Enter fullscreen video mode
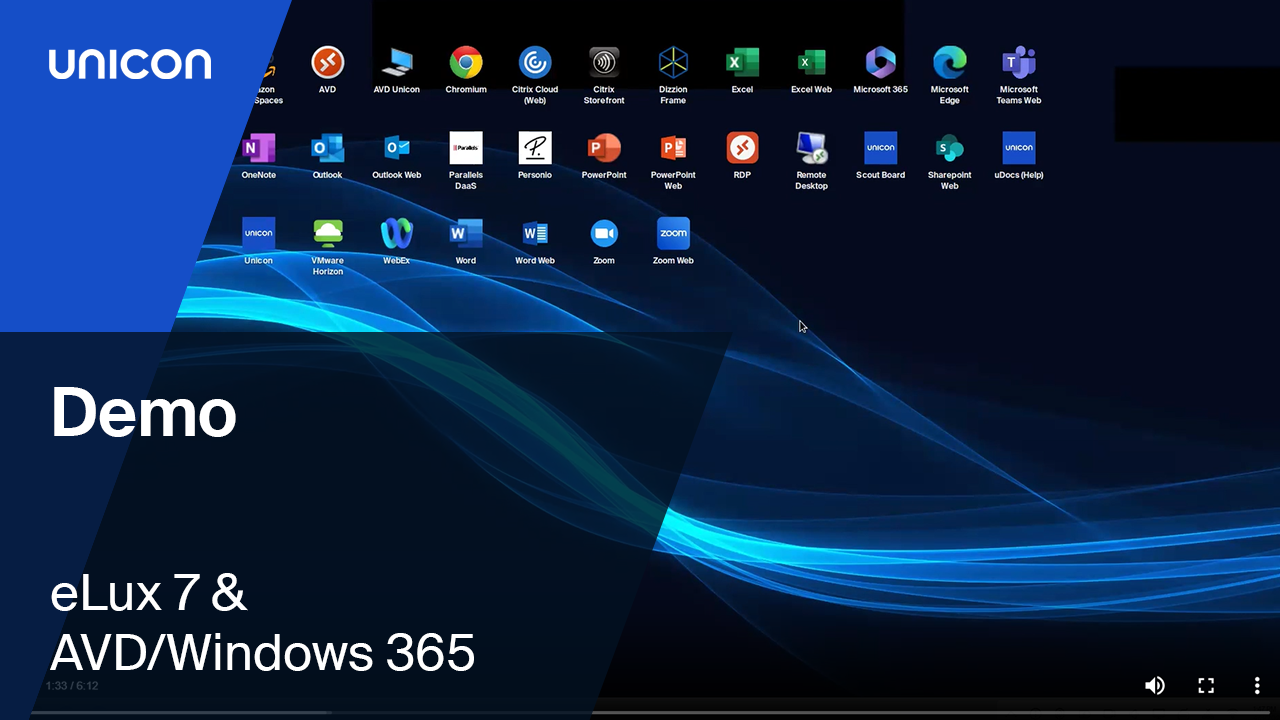 click(1206, 685)
